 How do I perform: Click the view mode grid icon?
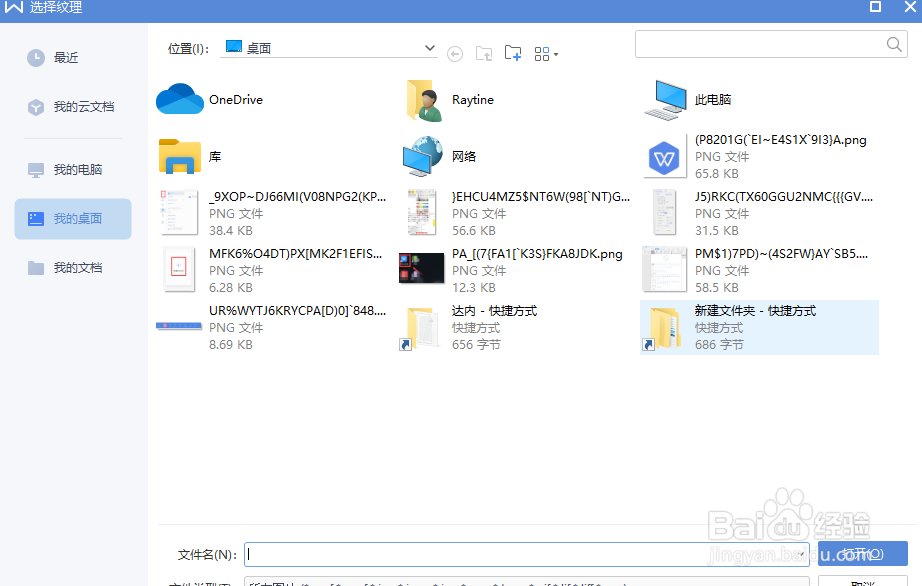[x=540, y=53]
